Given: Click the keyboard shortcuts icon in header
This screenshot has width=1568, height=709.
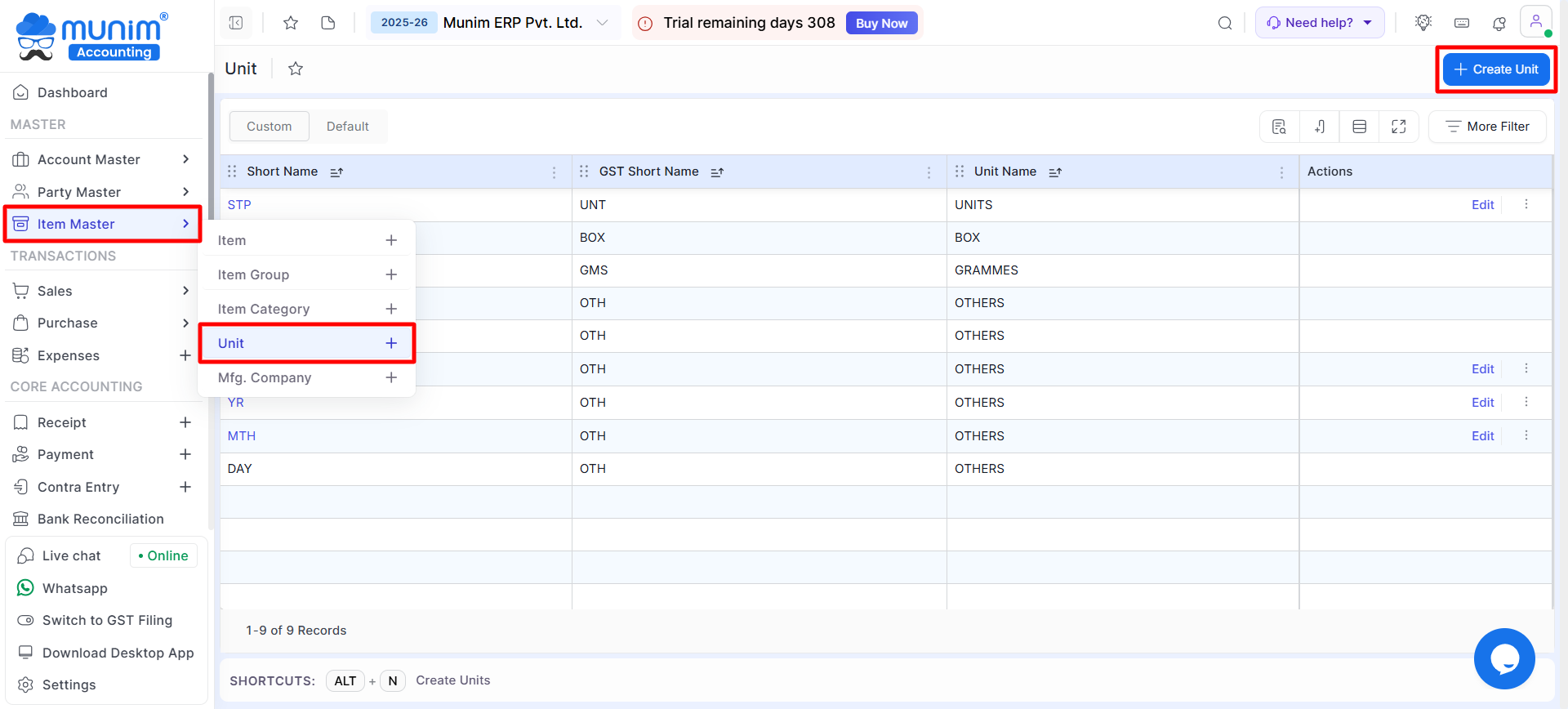Looking at the screenshot, I should [x=1462, y=23].
